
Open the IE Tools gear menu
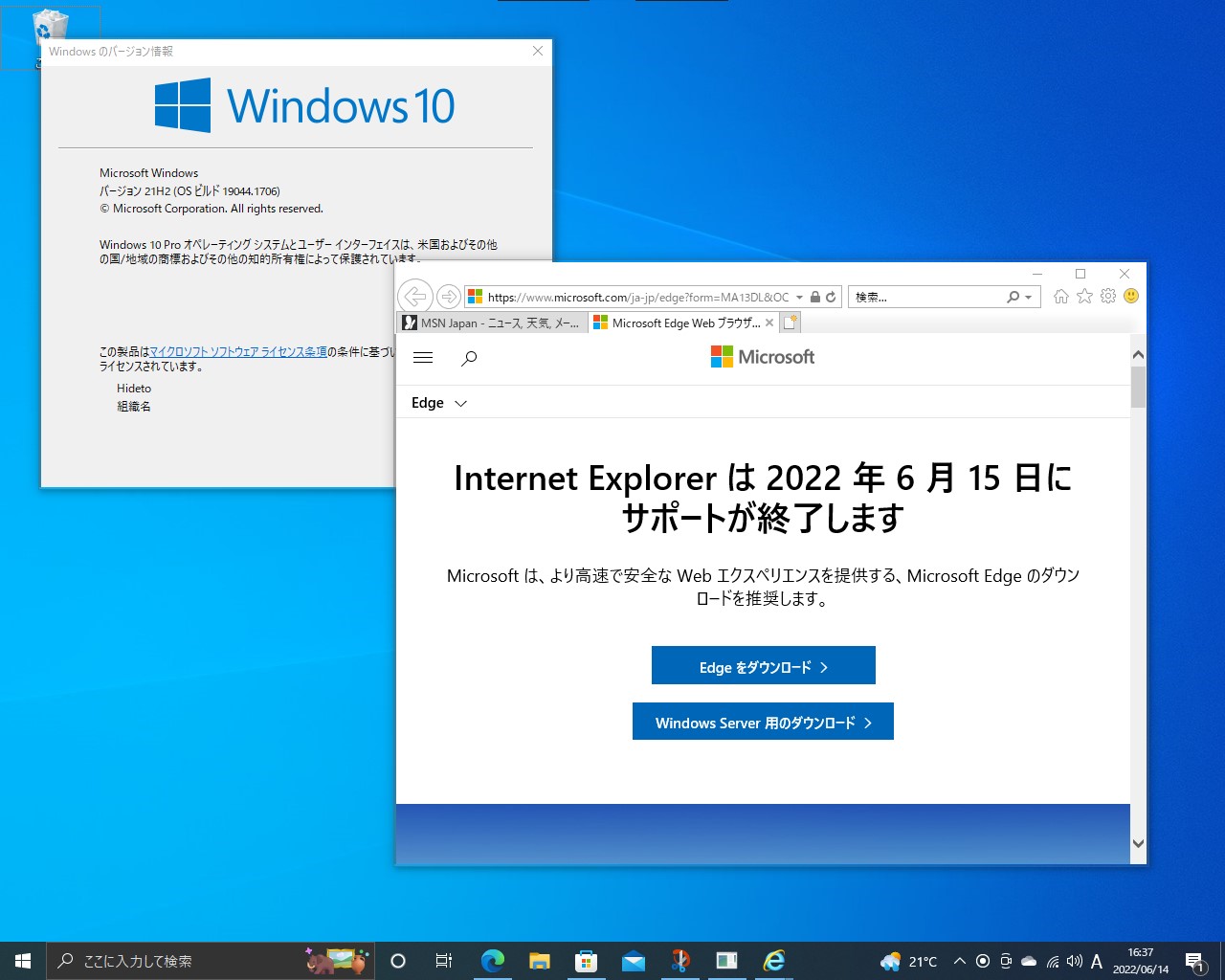pyautogui.click(x=1108, y=297)
